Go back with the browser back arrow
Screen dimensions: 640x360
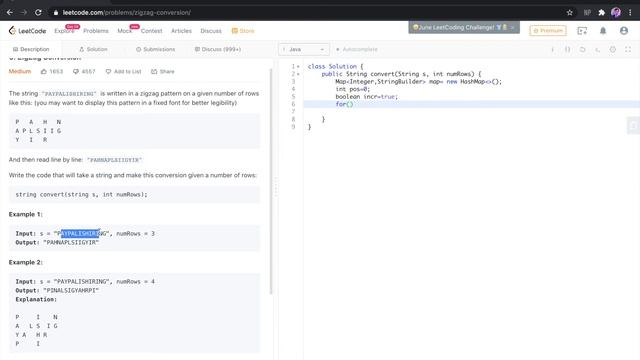click(10, 13)
